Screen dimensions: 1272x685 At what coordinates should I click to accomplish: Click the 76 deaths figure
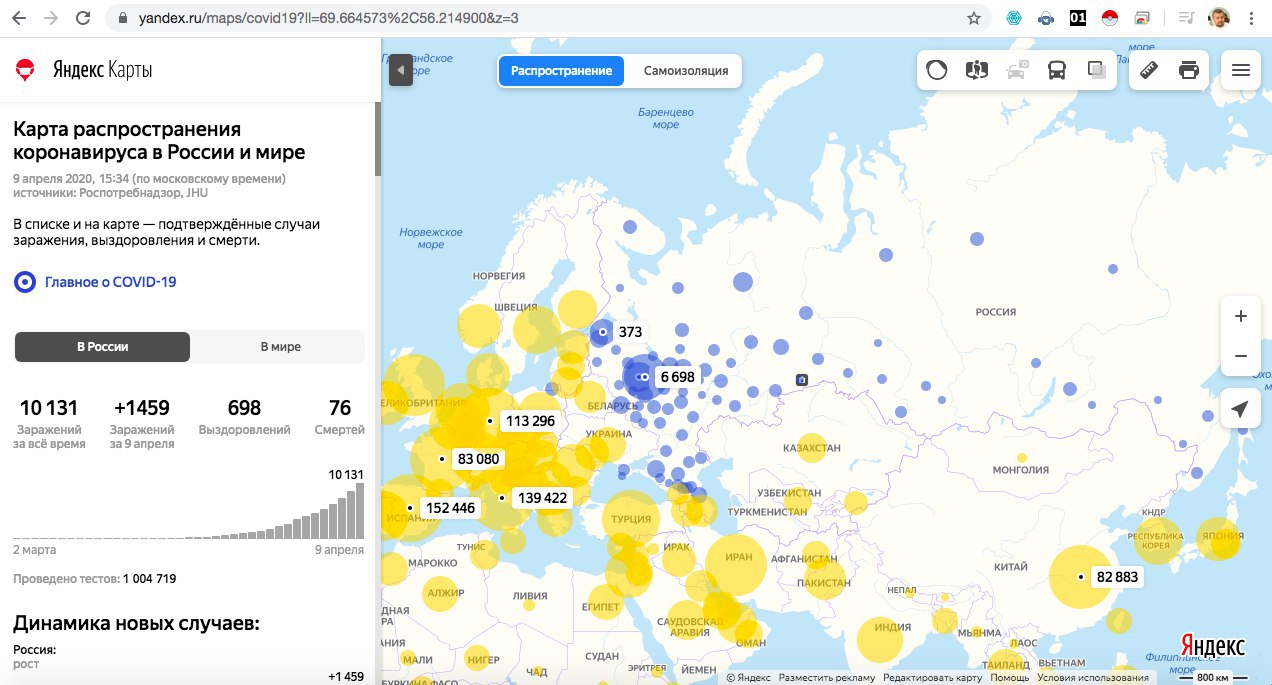[340, 407]
